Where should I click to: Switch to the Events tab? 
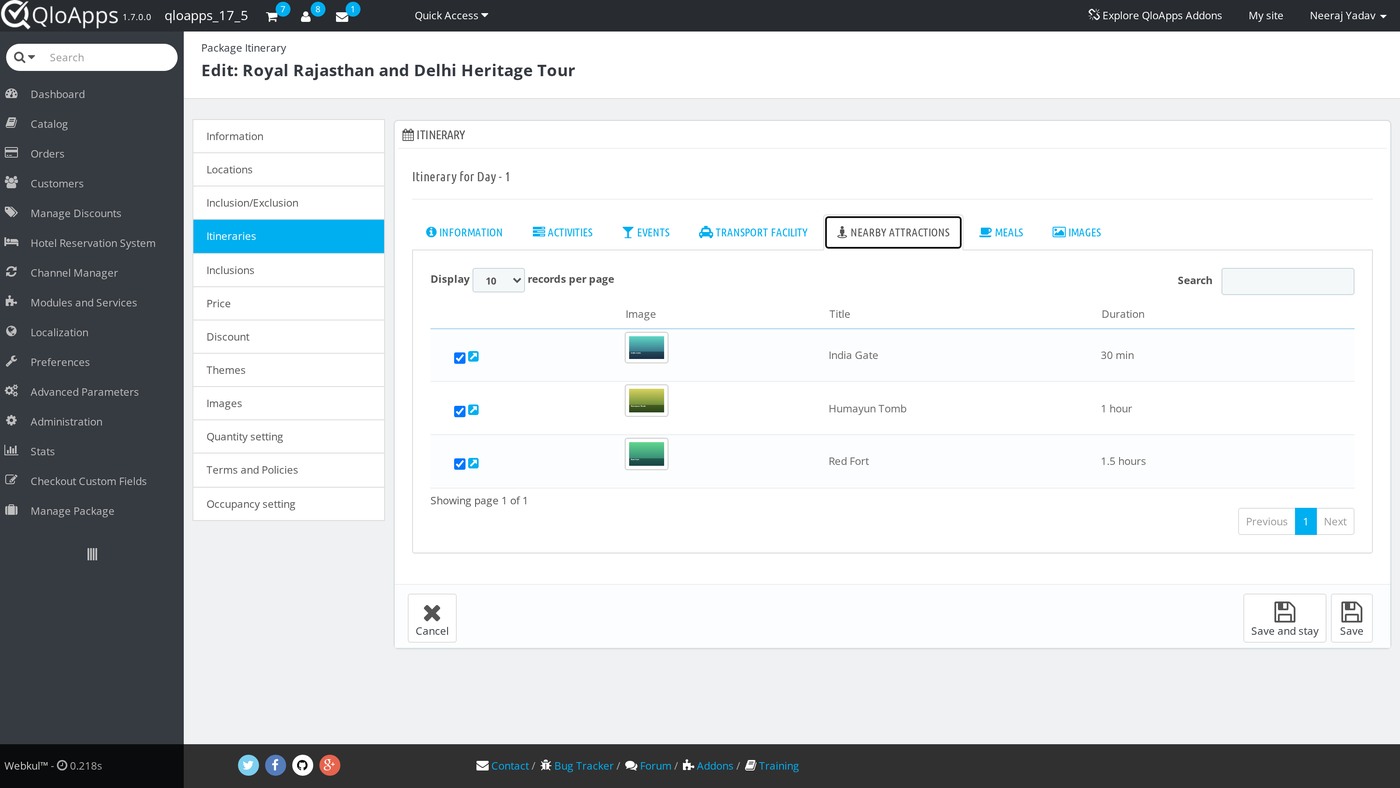[x=646, y=233]
